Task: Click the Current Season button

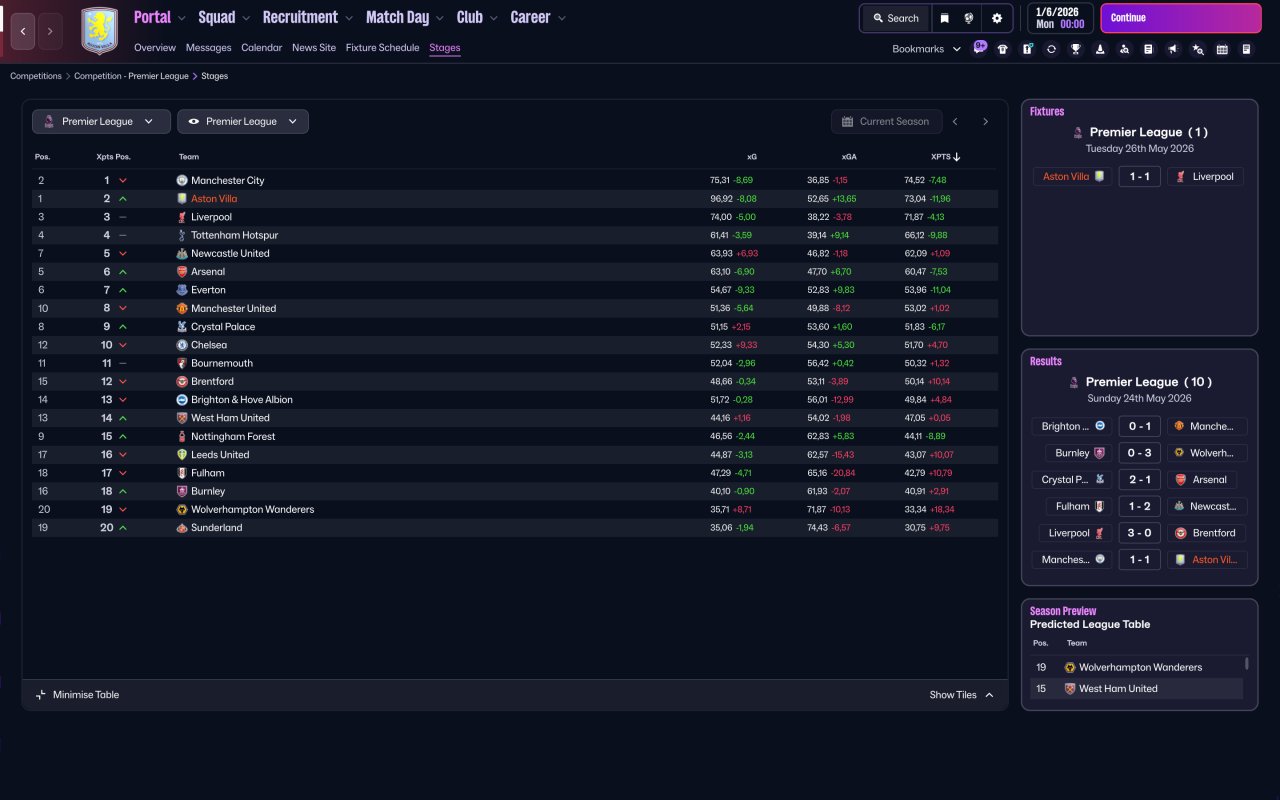Action: coord(886,121)
